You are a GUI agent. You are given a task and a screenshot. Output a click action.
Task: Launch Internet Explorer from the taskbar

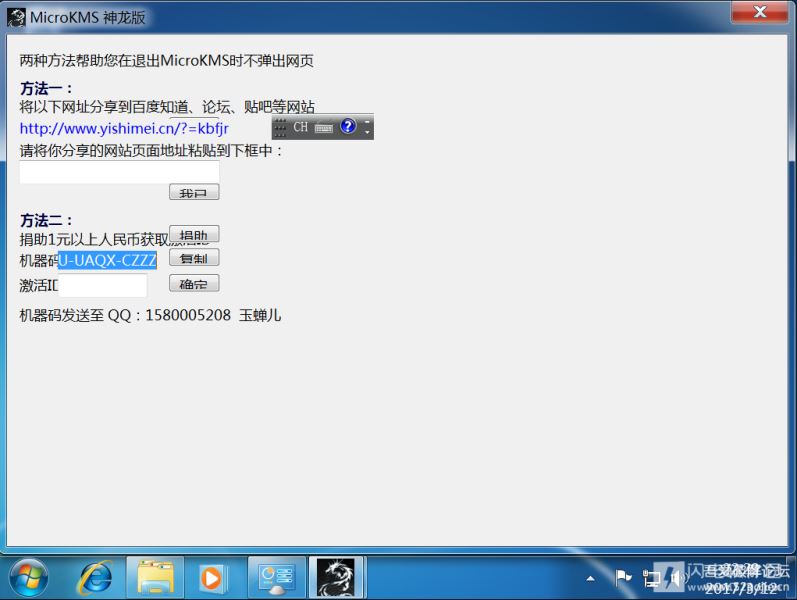(x=95, y=578)
